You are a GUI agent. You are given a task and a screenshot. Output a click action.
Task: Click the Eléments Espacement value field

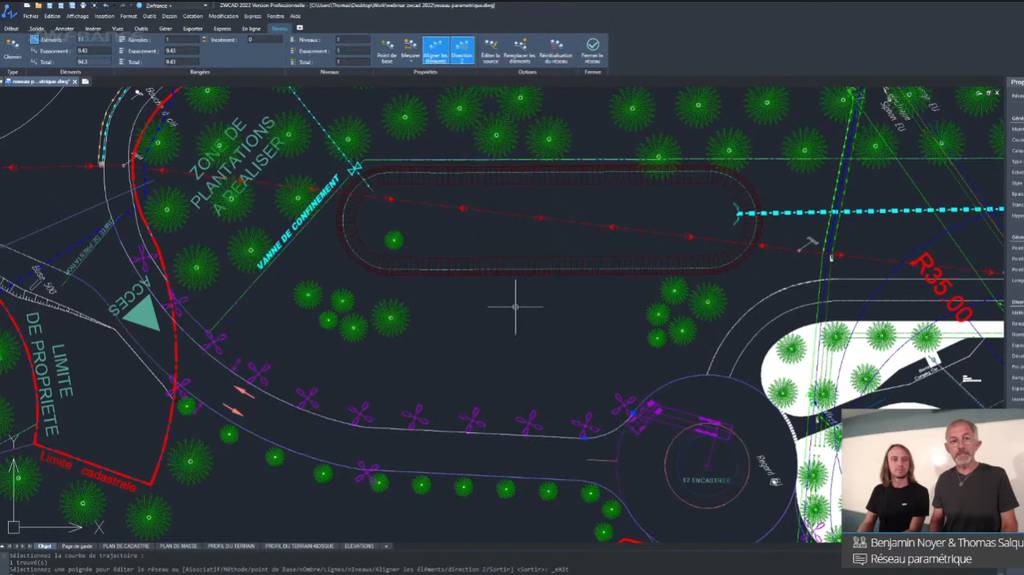93,50
